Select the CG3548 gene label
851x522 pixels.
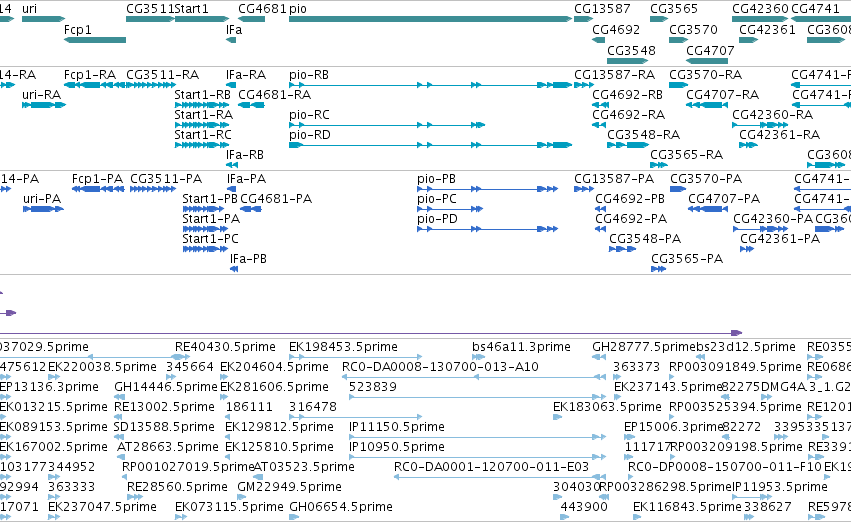pyautogui.click(x=631, y=50)
